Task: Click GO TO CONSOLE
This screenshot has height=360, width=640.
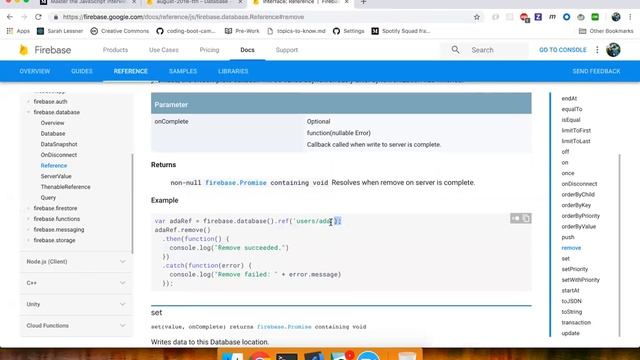Action: pos(562,50)
